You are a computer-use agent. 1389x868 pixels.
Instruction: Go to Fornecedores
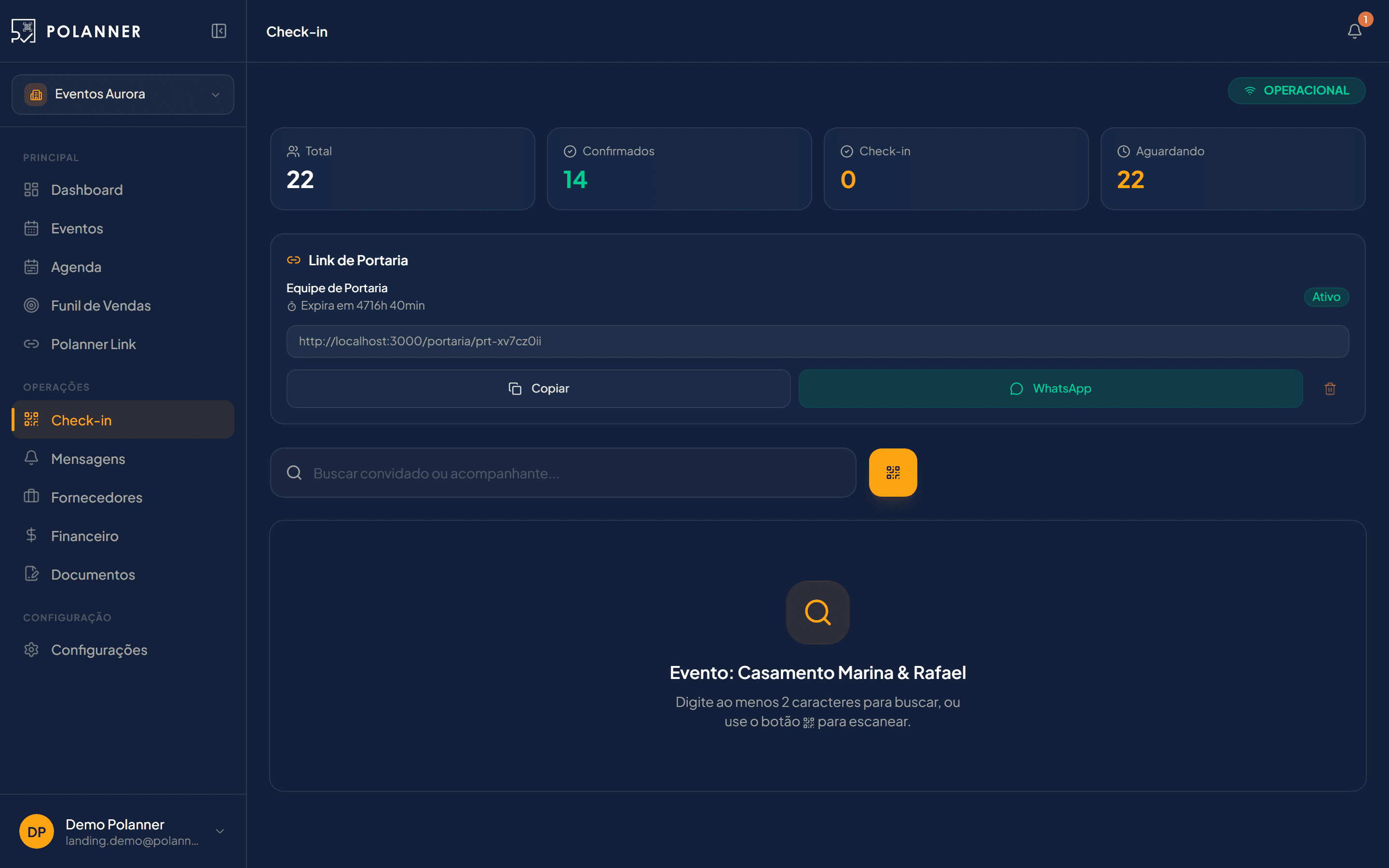pos(123,497)
